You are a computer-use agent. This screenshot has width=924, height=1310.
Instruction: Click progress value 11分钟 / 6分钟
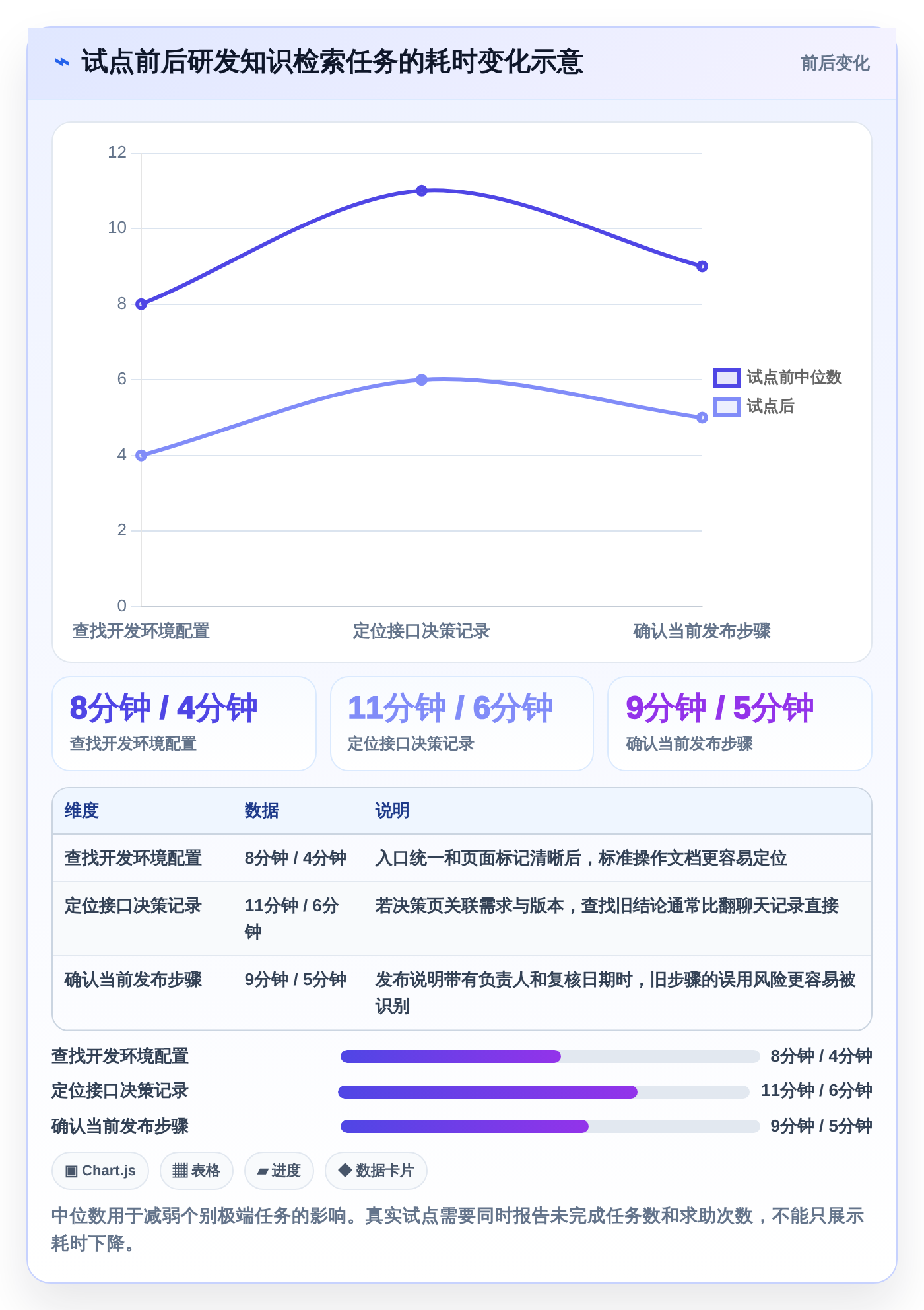(816, 1091)
